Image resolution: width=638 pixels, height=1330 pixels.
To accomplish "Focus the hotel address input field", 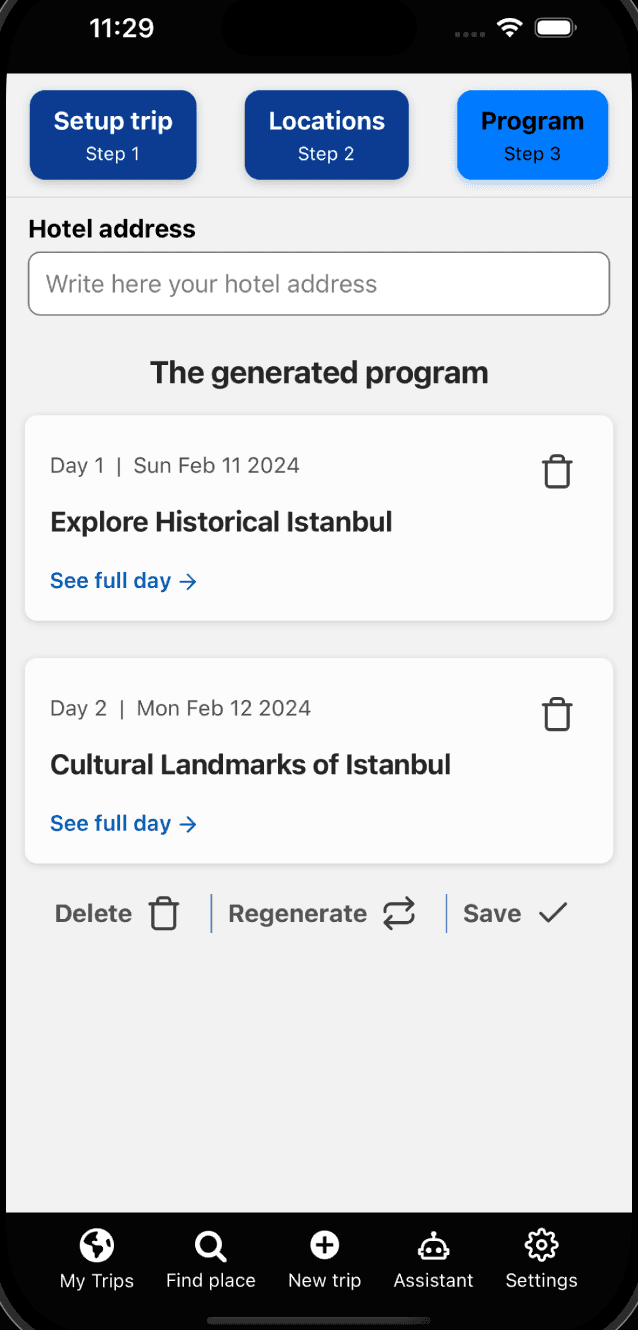I will click(x=319, y=284).
